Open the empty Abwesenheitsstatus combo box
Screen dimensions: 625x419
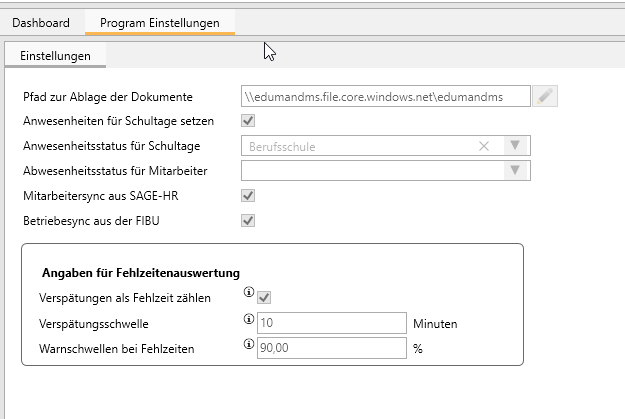coord(385,171)
